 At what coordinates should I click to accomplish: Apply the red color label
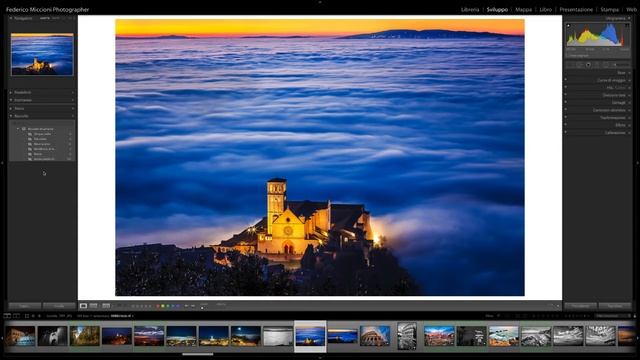pos(158,306)
